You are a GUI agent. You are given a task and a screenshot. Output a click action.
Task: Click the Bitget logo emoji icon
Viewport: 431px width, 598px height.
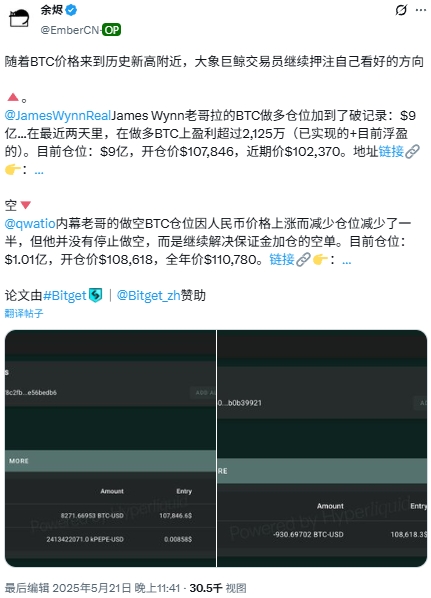96,296
